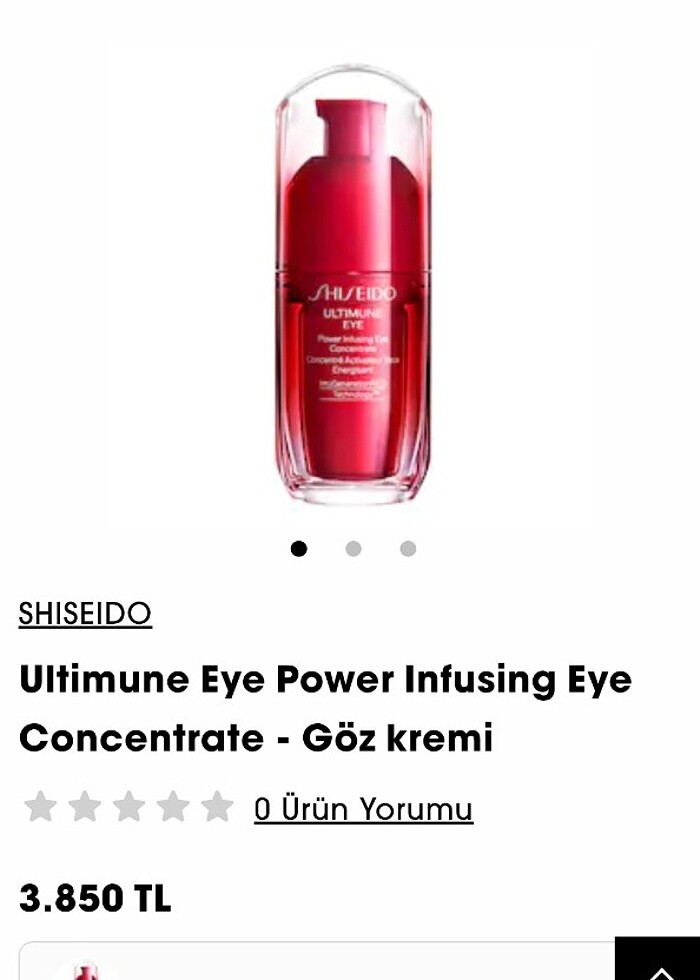
Task: Select the third rating star
Action: tap(129, 806)
